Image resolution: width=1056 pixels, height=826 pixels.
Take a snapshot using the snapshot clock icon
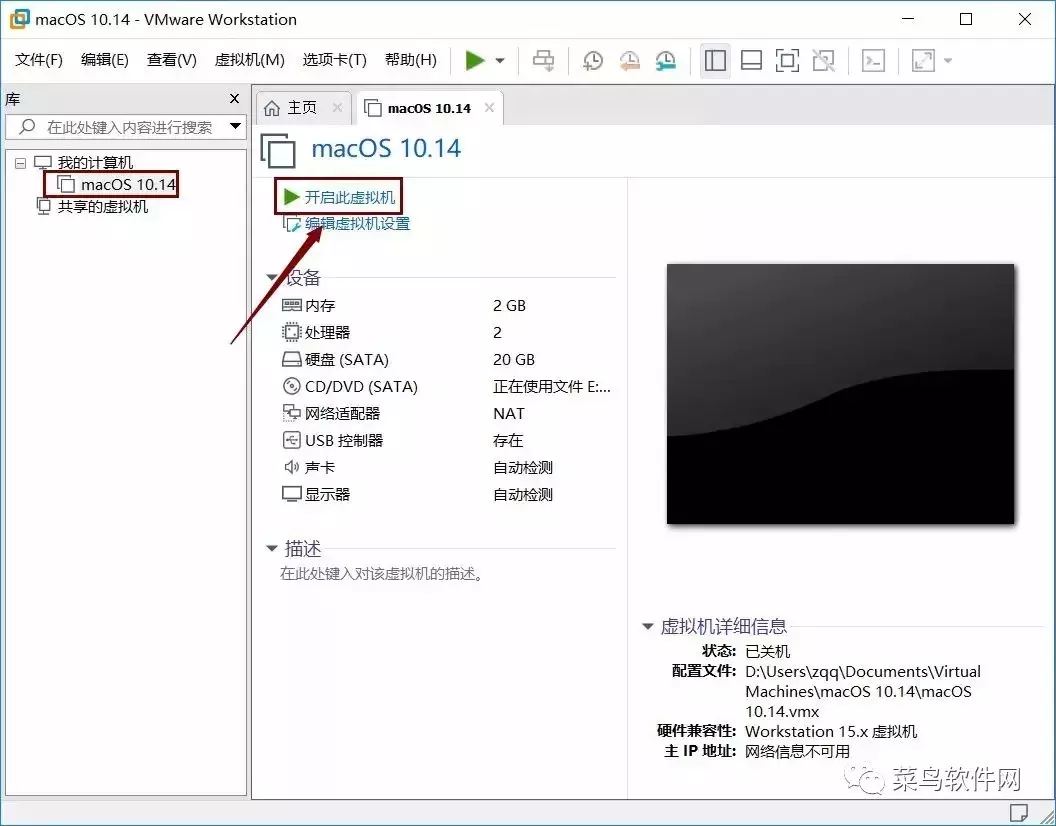pos(592,60)
